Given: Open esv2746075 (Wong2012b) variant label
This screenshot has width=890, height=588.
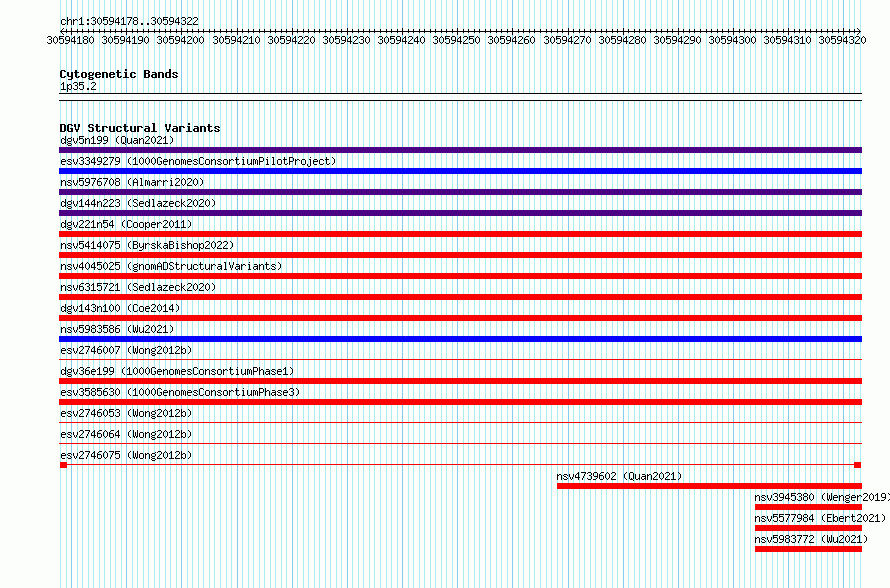Looking at the screenshot, I should click(126, 455).
